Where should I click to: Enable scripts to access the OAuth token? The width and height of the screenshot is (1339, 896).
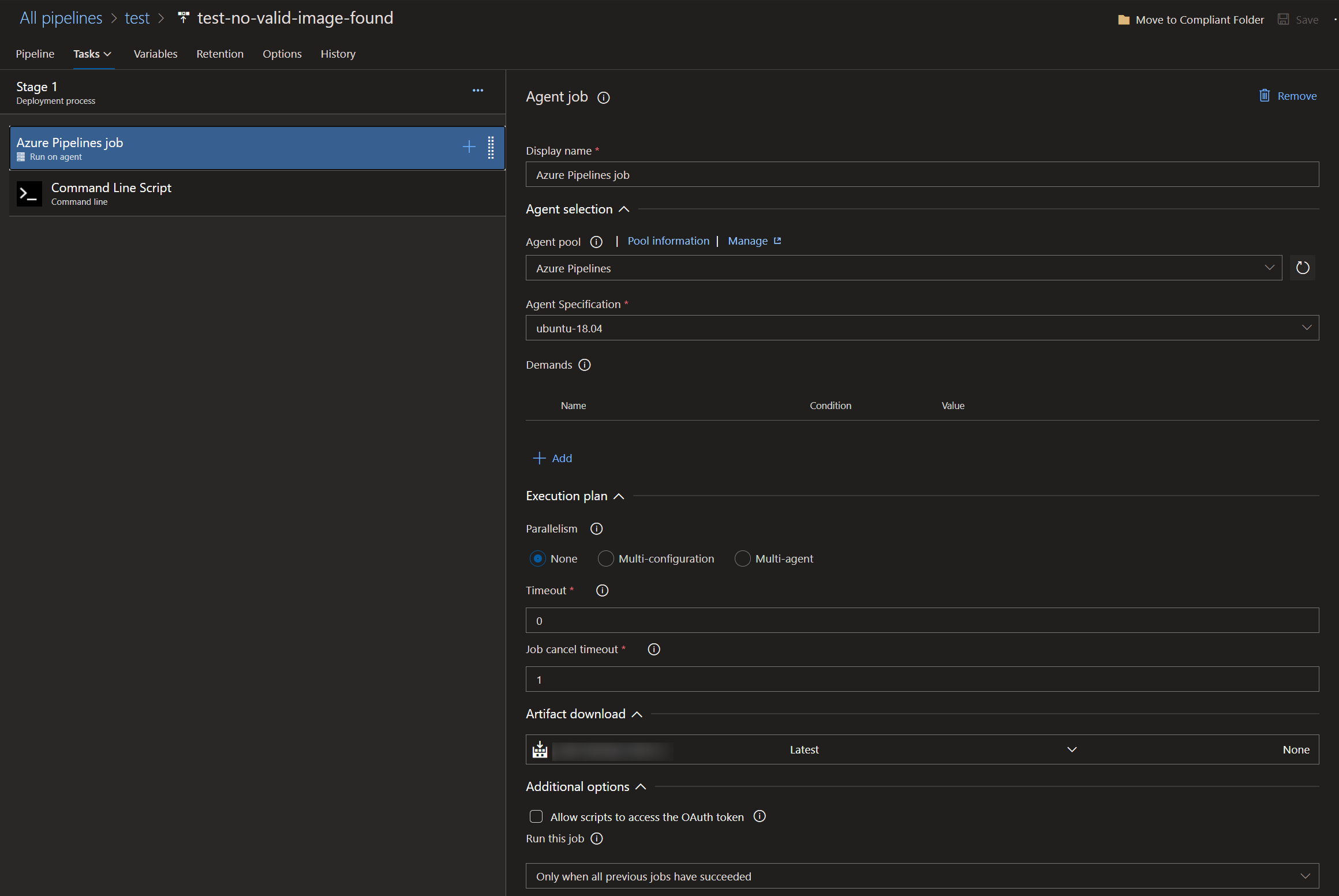(x=536, y=816)
